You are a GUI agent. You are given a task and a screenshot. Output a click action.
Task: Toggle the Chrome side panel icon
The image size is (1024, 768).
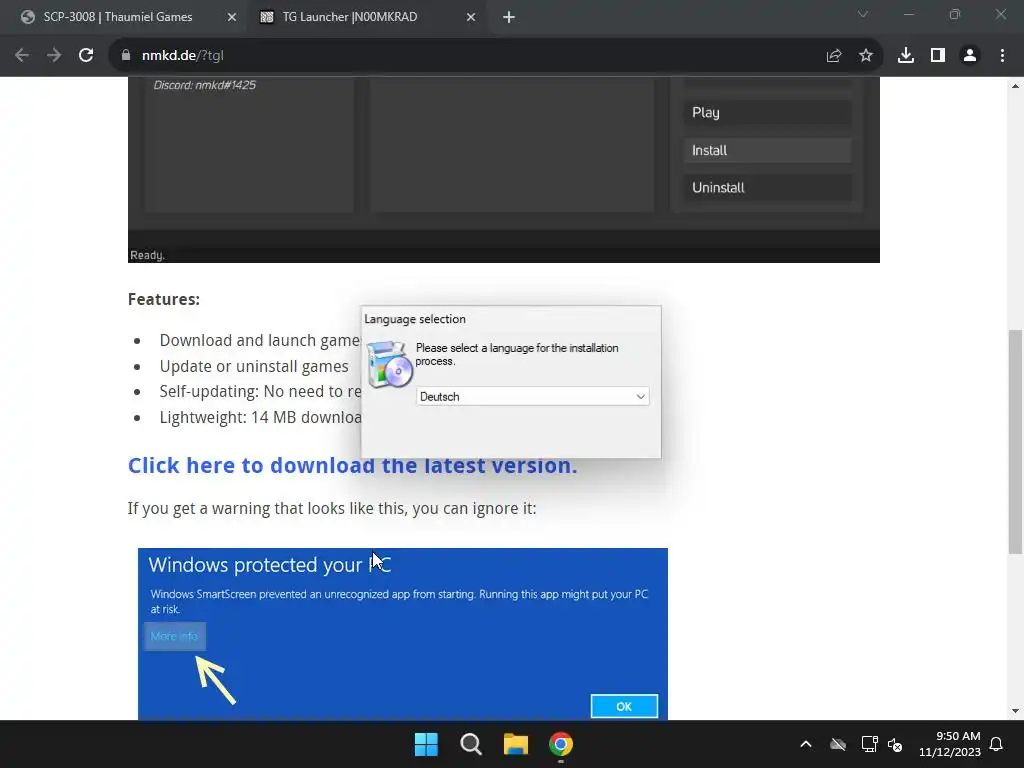[938, 56]
